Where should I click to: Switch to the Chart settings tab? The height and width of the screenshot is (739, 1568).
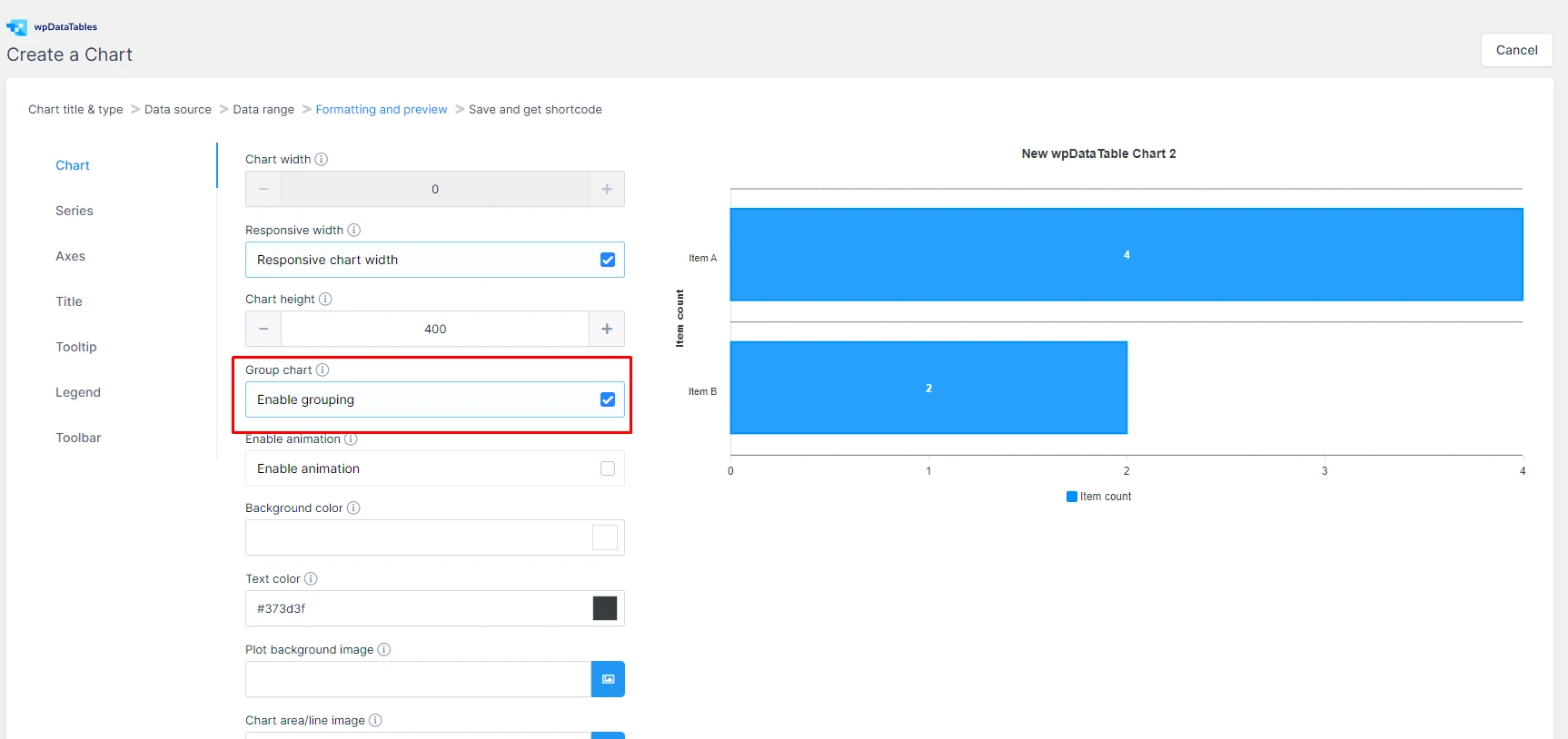pyautogui.click(x=73, y=165)
